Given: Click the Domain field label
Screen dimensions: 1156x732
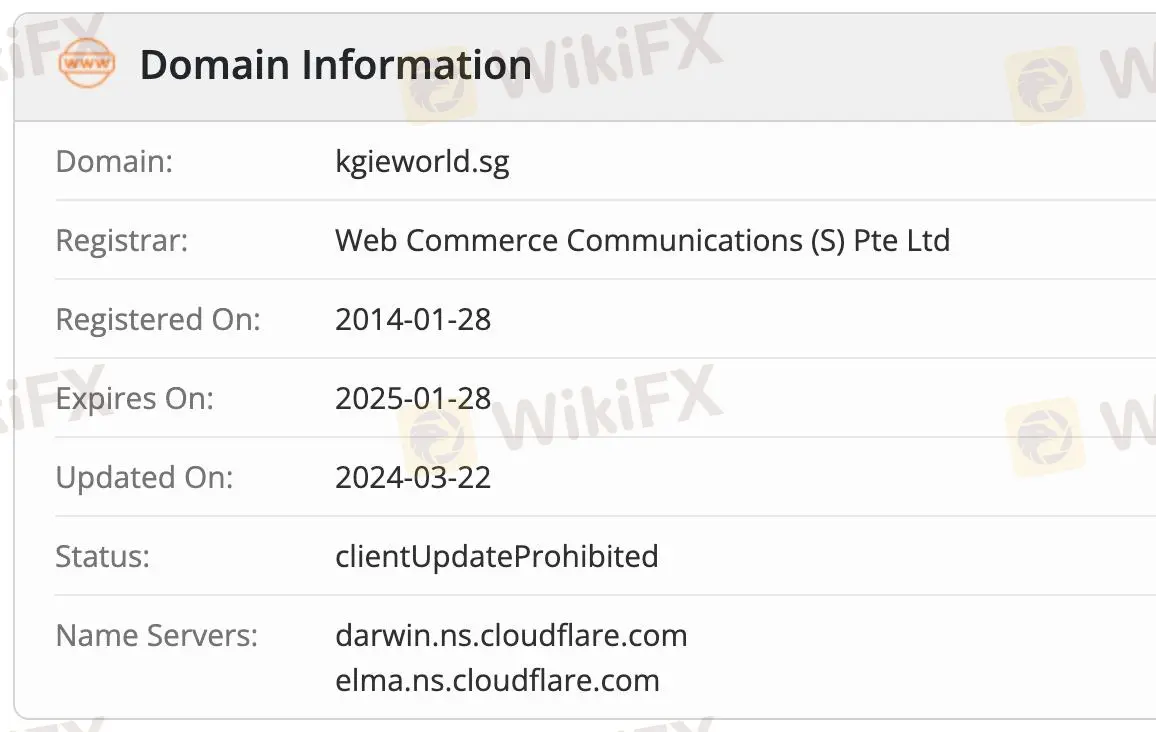Looking at the screenshot, I should click(114, 161).
